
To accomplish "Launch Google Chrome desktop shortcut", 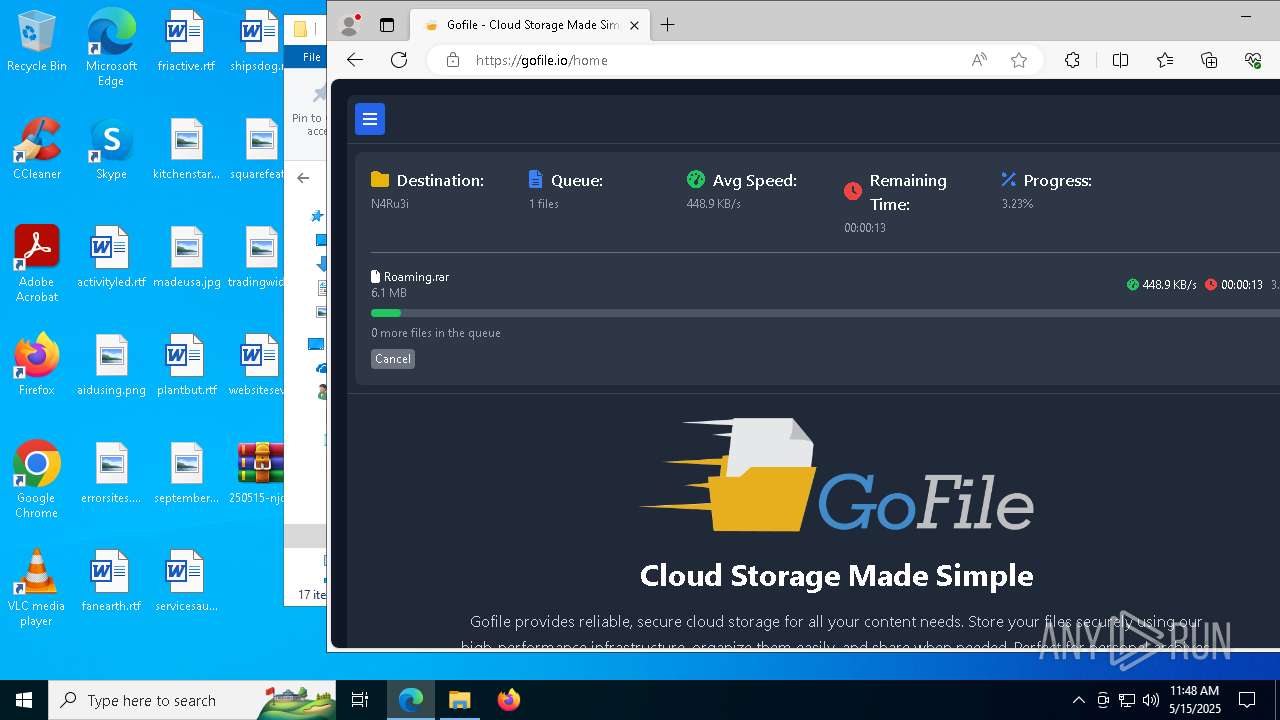I will (37, 480).
